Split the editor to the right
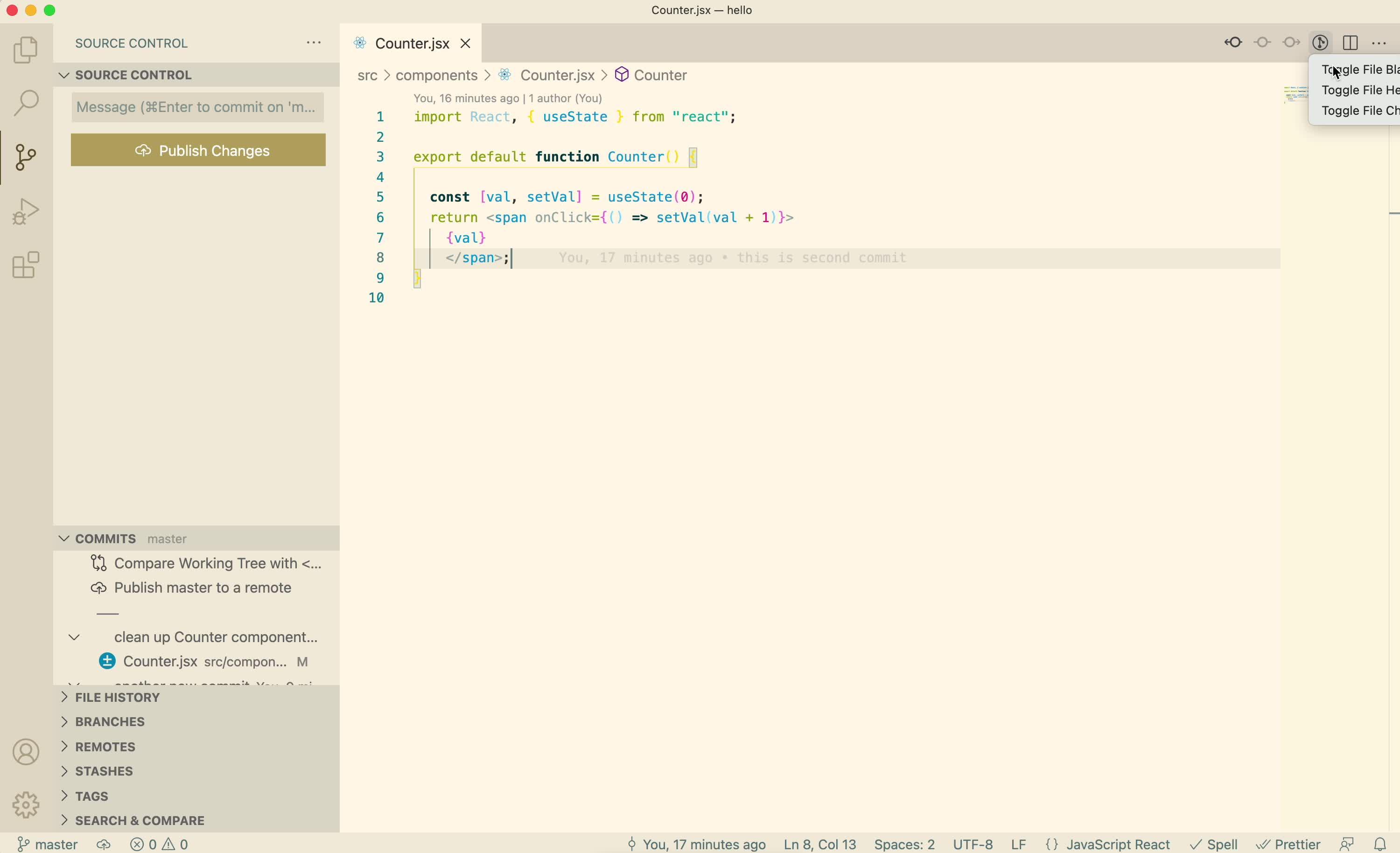Screen dimensions: 1400x853 pyautogui.click(x=1351, y=43)
